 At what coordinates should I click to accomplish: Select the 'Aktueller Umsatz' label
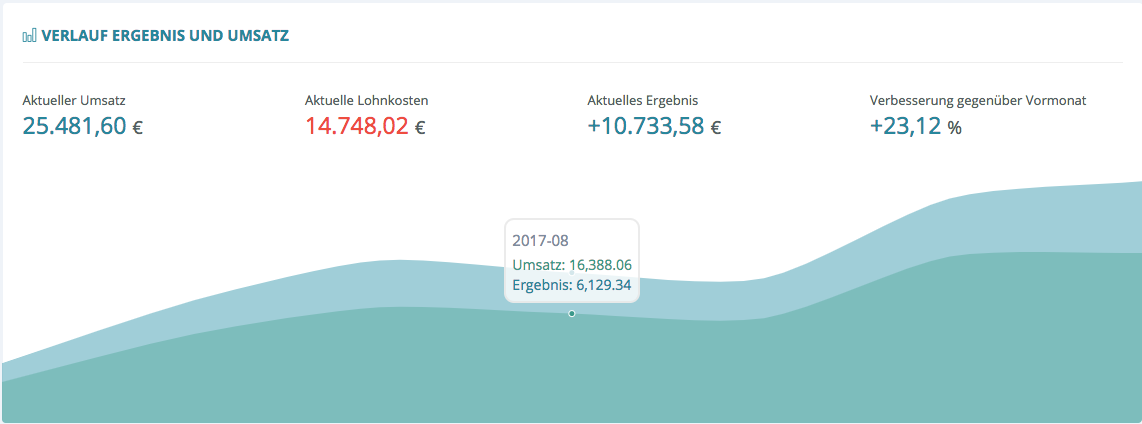73,100
